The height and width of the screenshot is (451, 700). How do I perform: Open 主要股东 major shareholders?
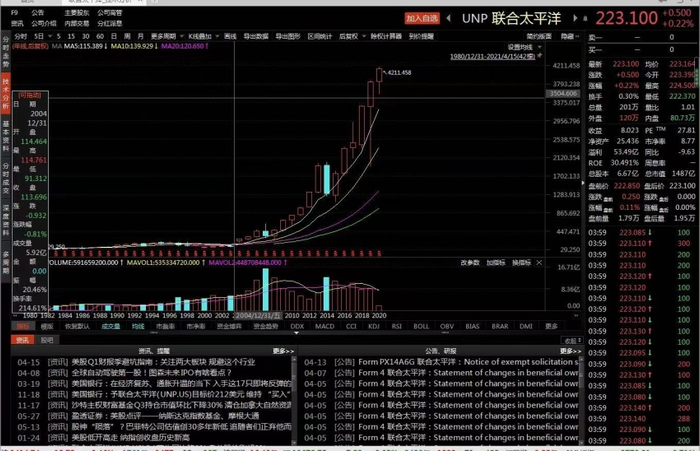coord(77,13)
